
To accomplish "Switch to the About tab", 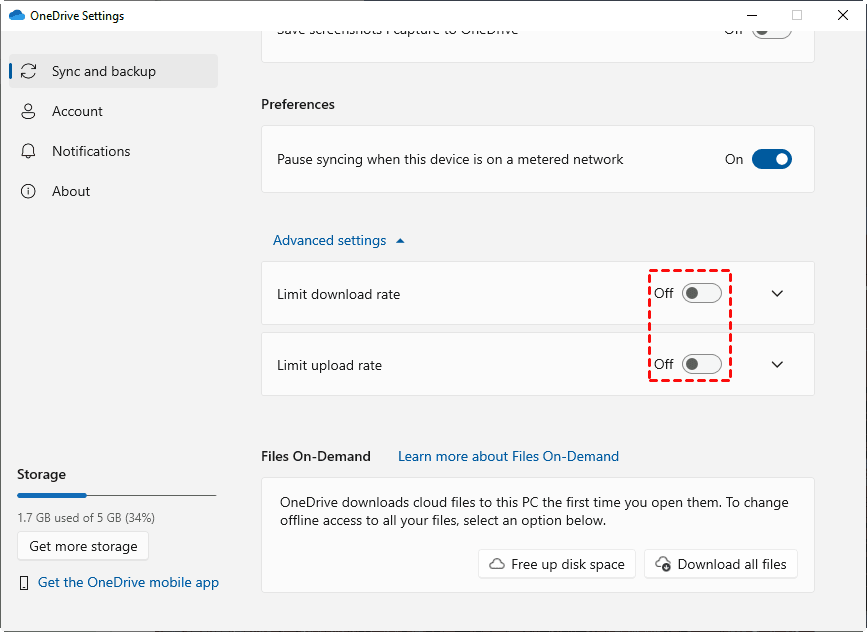I will pos(71,191).
